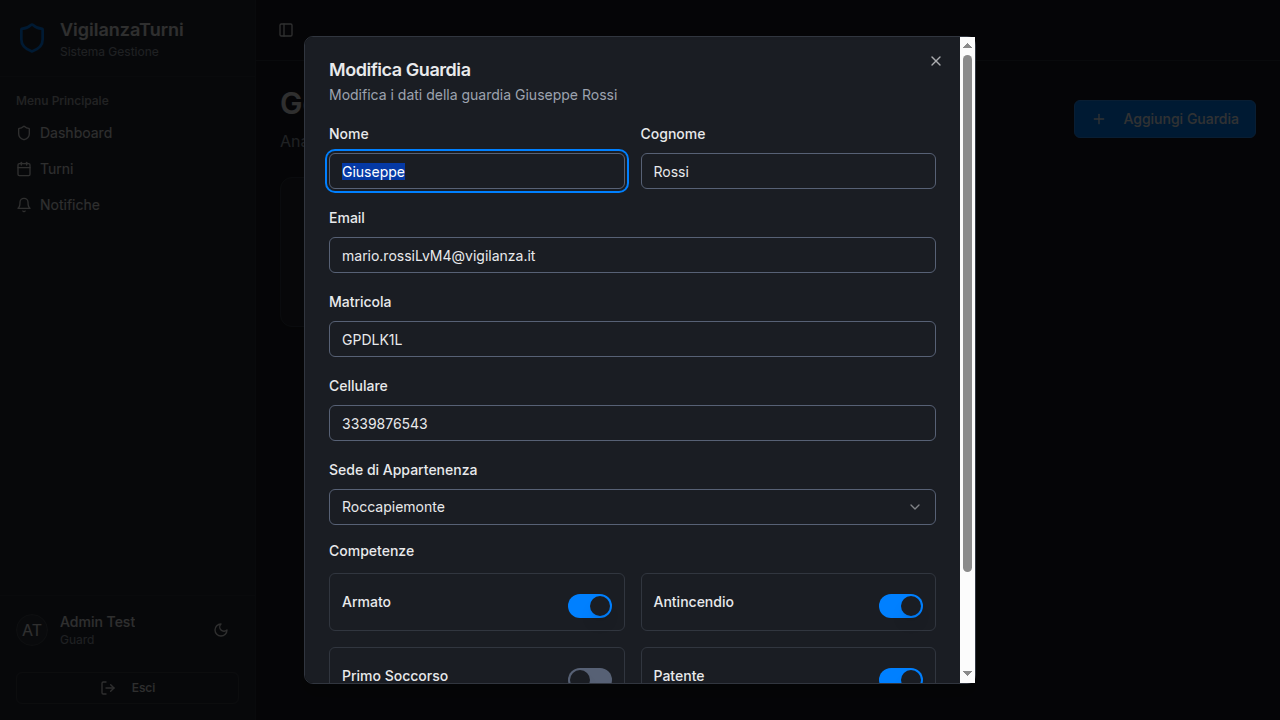Click the Dashboard shield icon
Viewport: 1280px width, 720px height.
pyautogui.click(x=25, y=133)
